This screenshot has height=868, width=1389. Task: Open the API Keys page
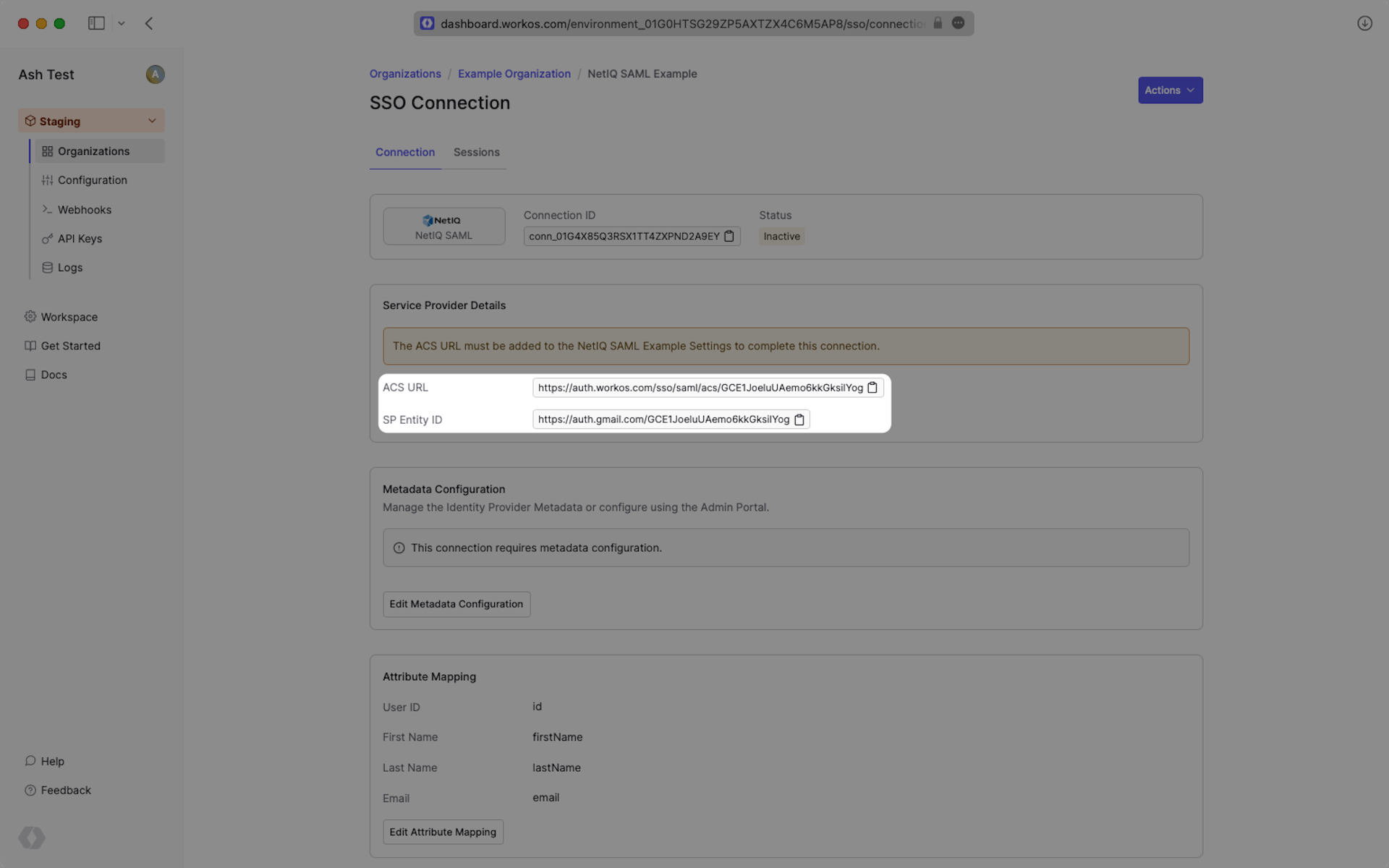tap(80, 239)
